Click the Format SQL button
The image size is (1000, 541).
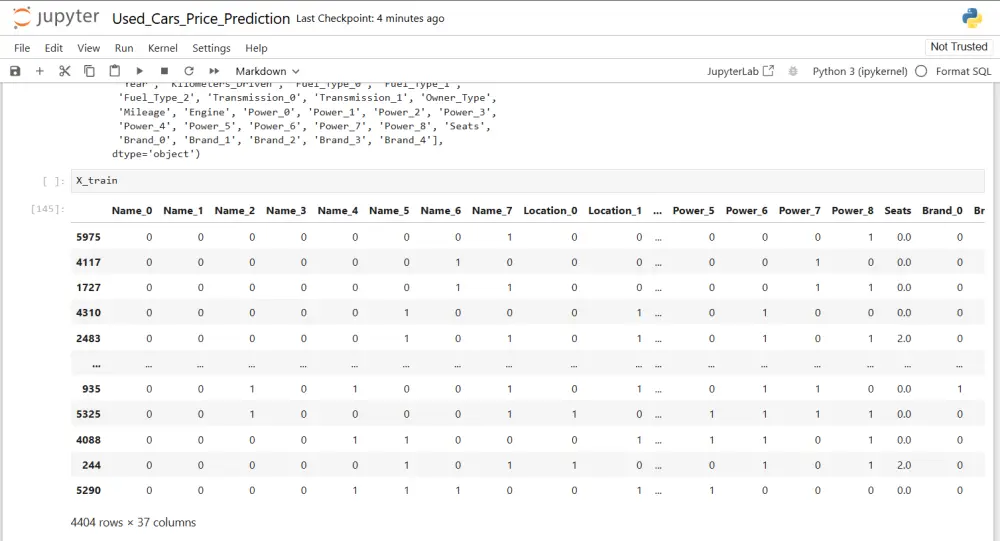(x=963, y=71)
